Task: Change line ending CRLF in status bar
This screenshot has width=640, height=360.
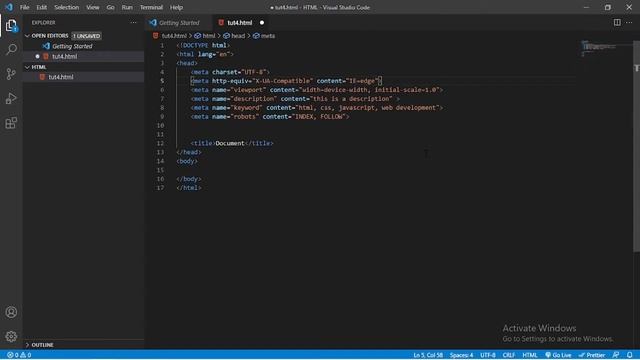Action: pos(509,355)
